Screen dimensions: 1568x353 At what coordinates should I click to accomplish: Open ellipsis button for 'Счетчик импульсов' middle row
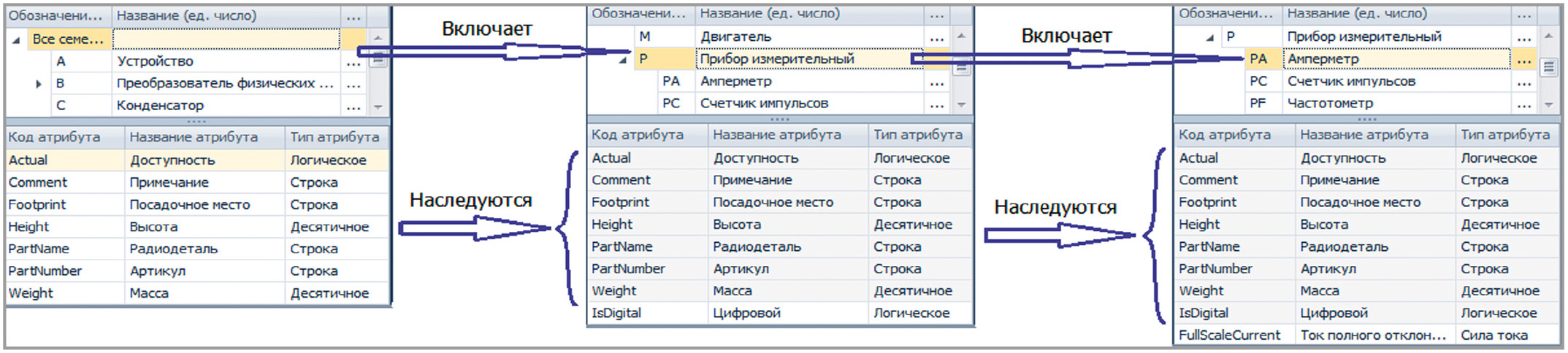937,104
